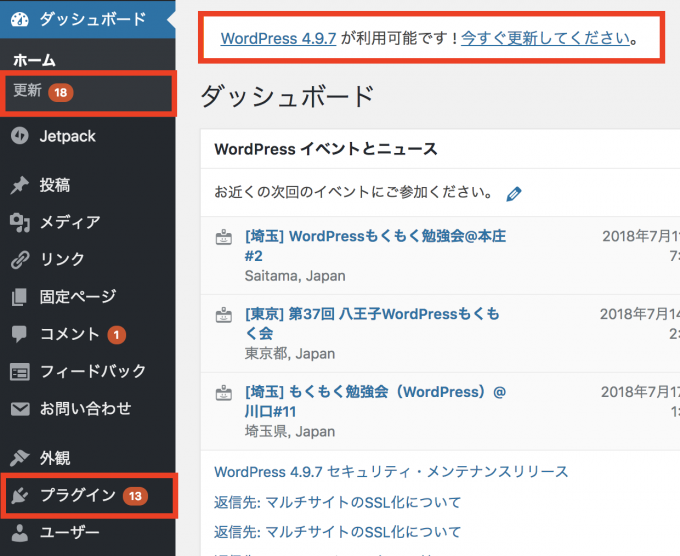Click the plug icon beside プラグイン

coord(20,496)
